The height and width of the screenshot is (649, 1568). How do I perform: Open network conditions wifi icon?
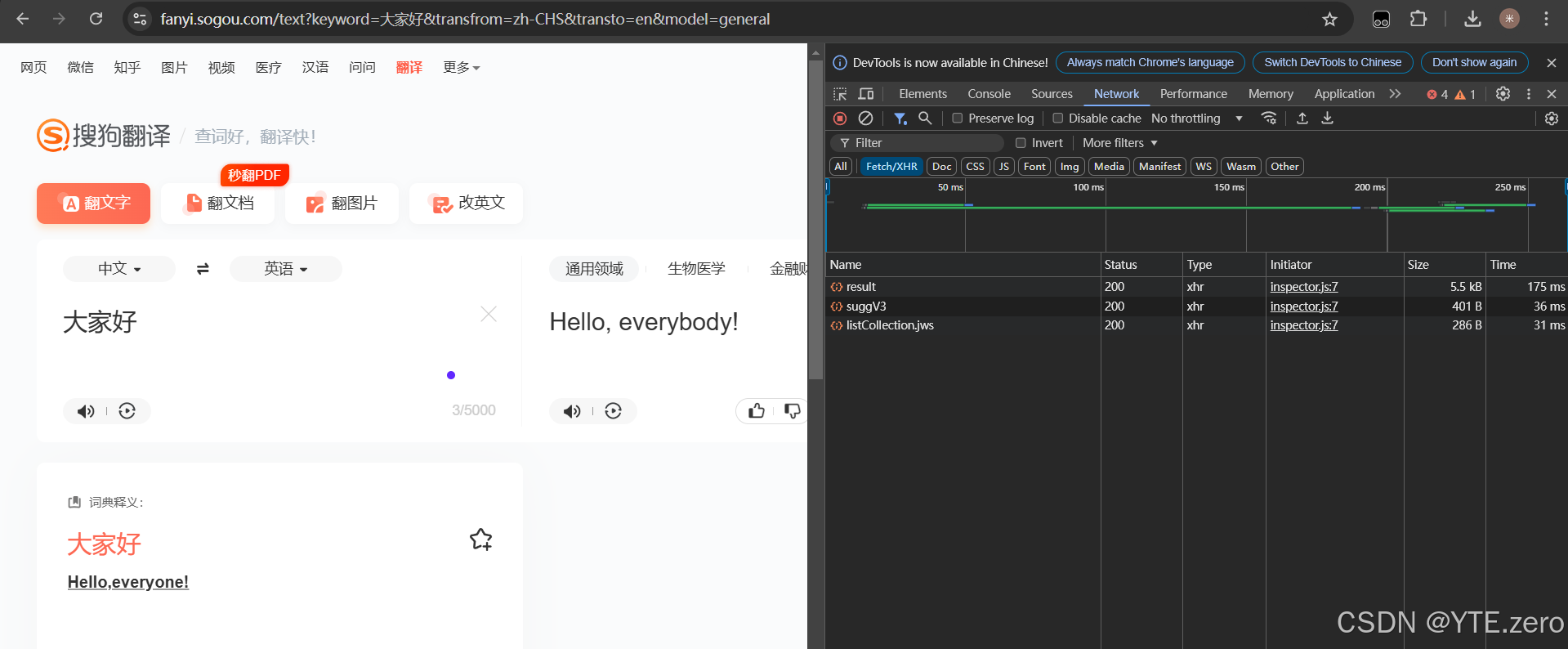tap(1269, 119)
